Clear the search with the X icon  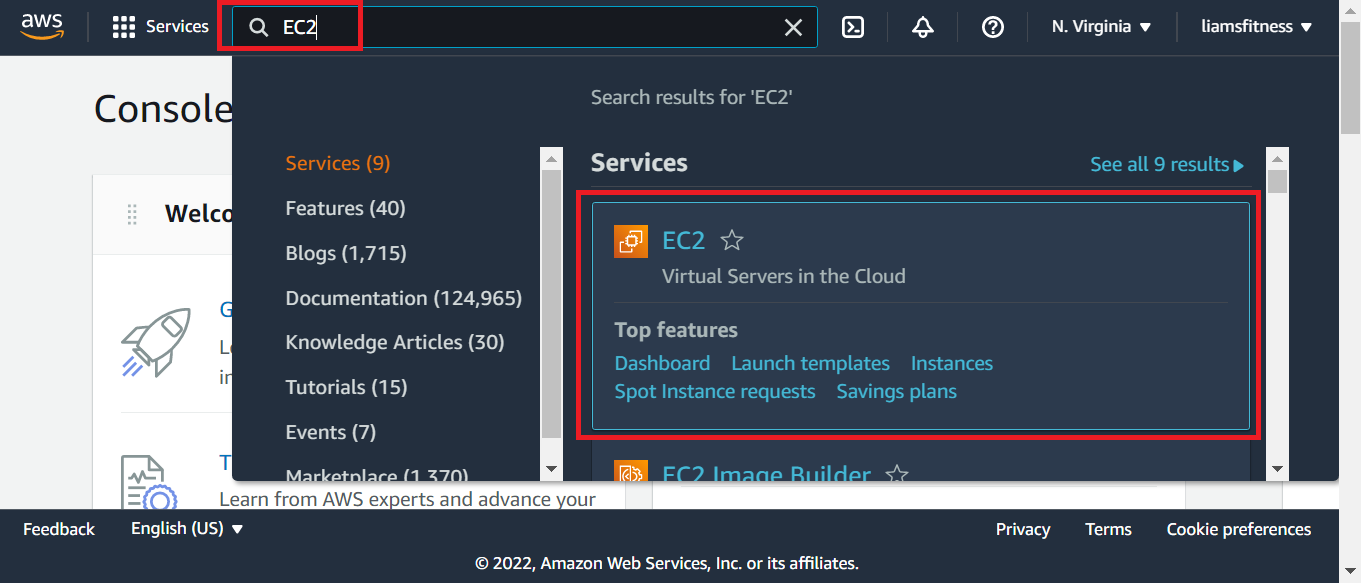click(x=793, y=28)
